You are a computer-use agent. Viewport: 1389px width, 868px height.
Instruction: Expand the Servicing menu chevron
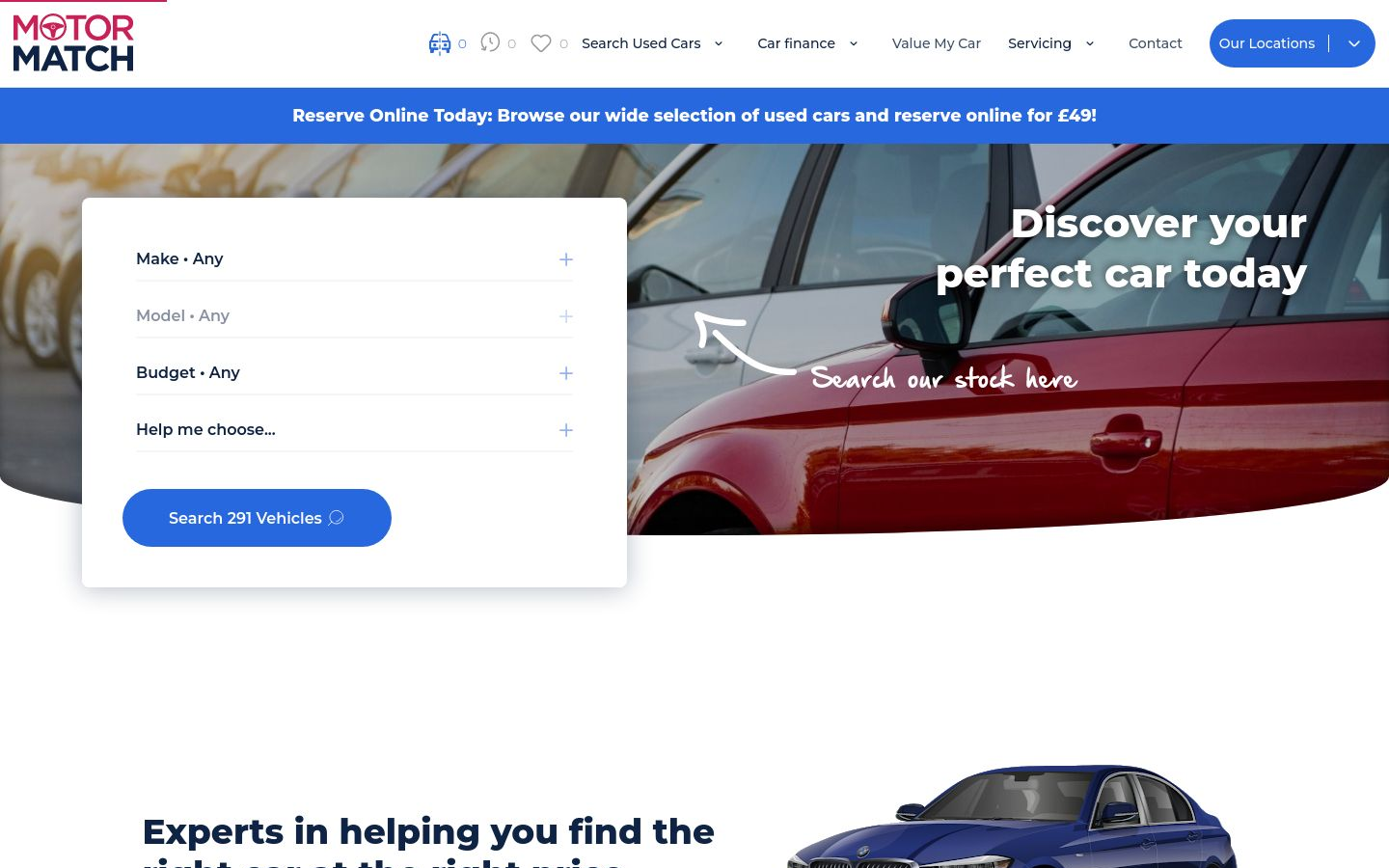(1090, 43)
